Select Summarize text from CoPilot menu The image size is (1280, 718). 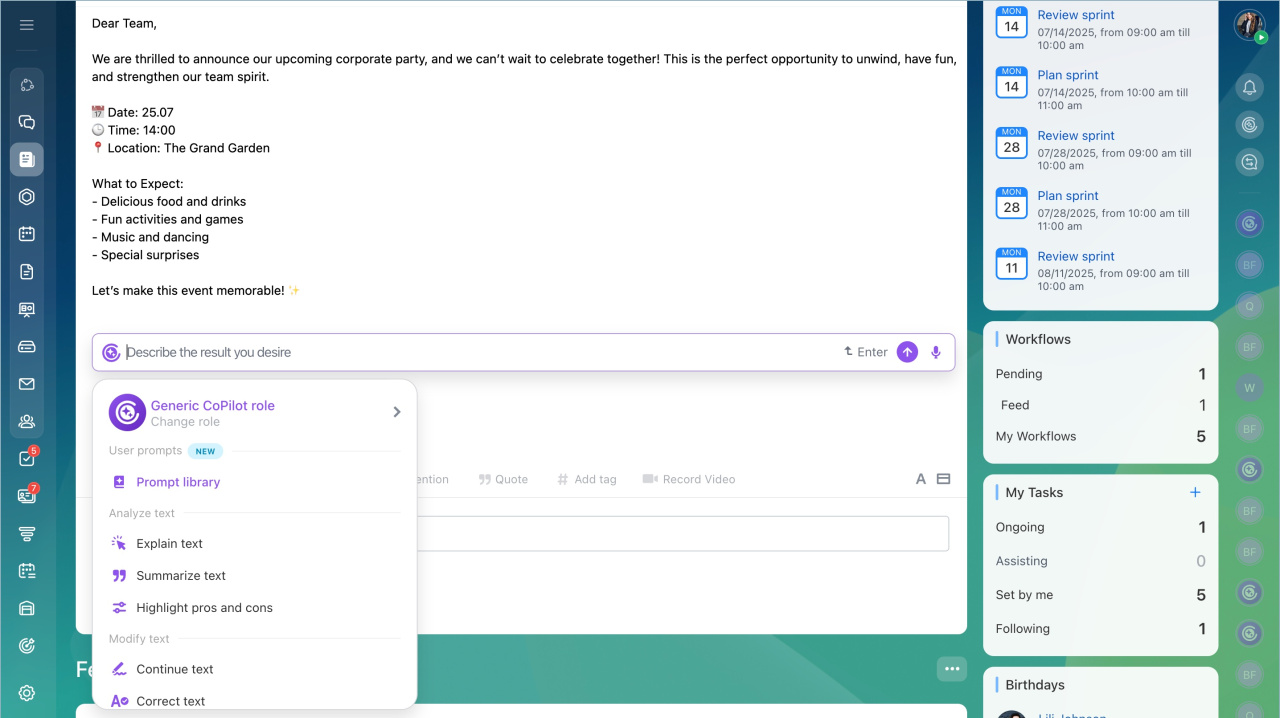(181, 576)
